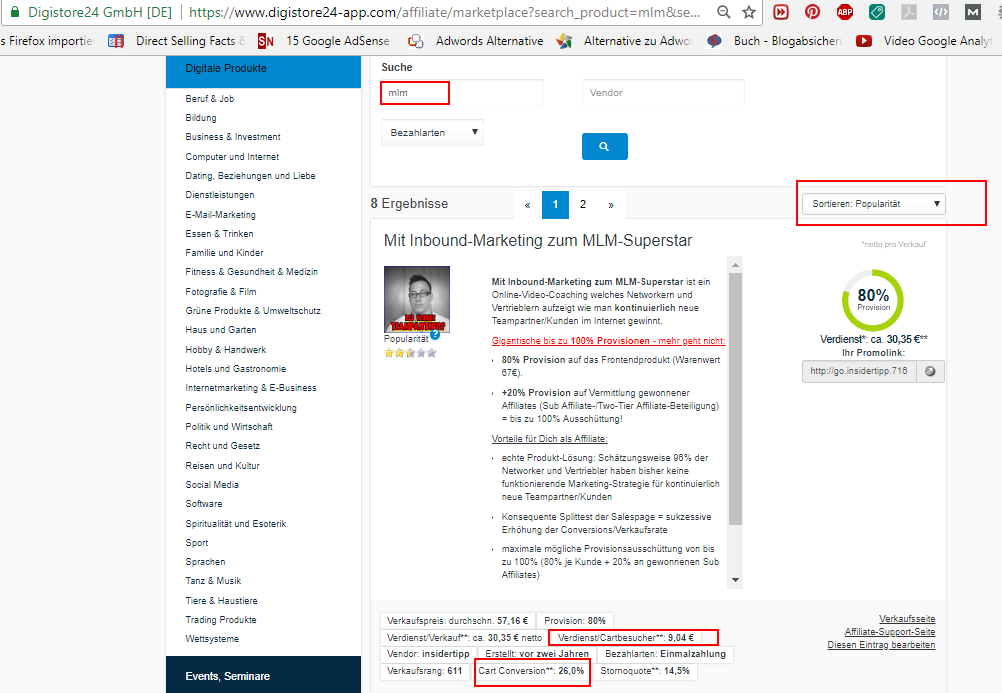Open the Pinterest browser extension

coord(812,12)
